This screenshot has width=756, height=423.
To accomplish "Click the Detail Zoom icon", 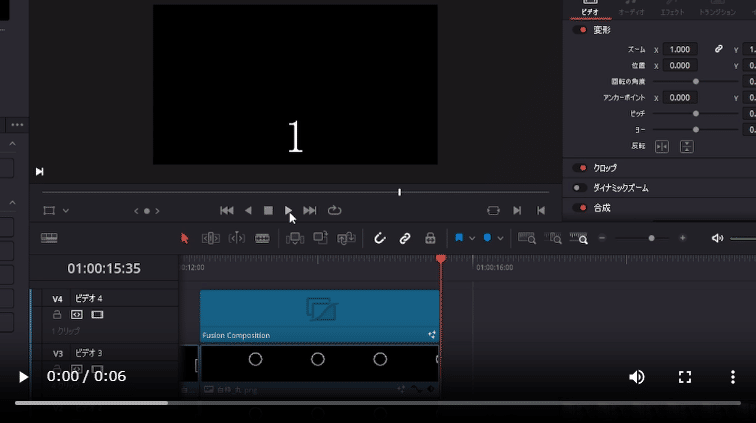I will coord(553,238).
